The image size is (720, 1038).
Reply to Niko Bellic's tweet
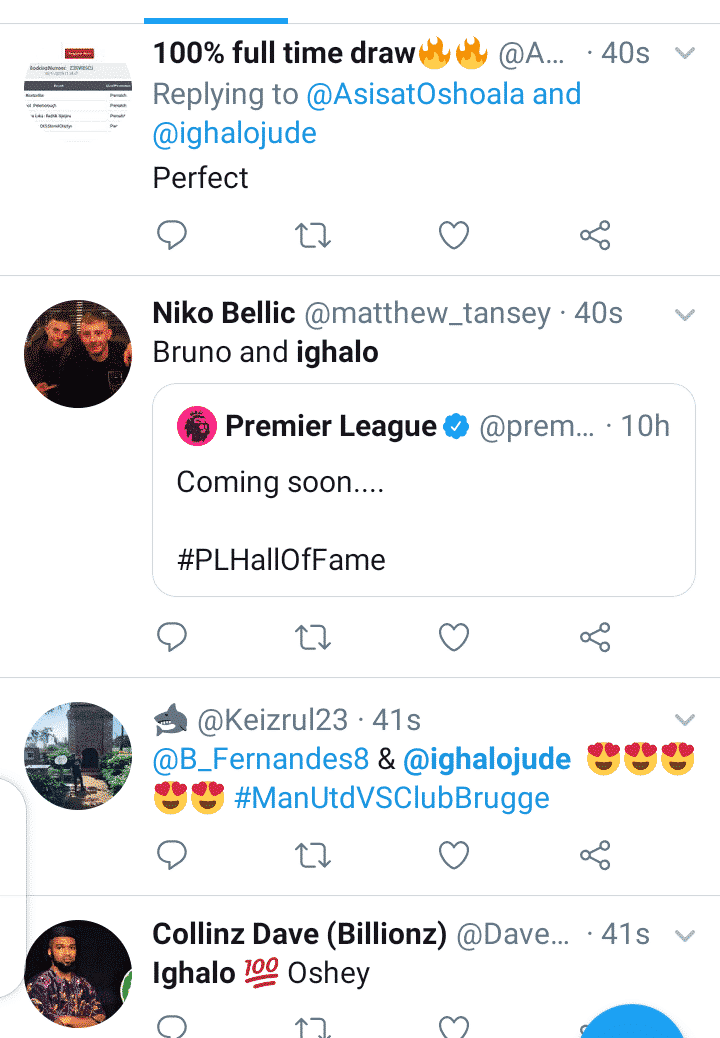173,636
